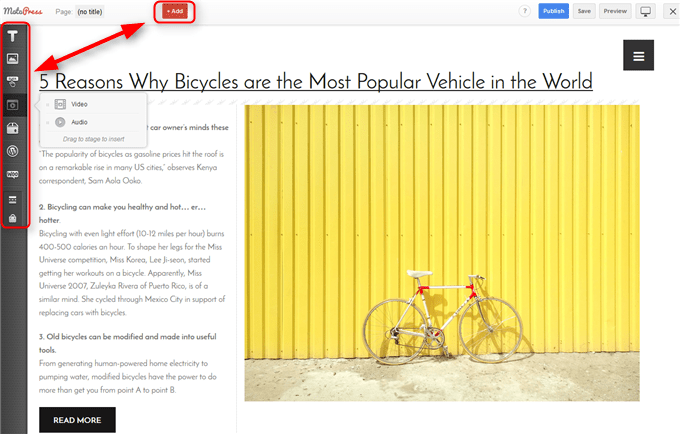Open the help question mark icon
Image resolution: width=680 pixels, height=434 pixels.
(524, 11)
